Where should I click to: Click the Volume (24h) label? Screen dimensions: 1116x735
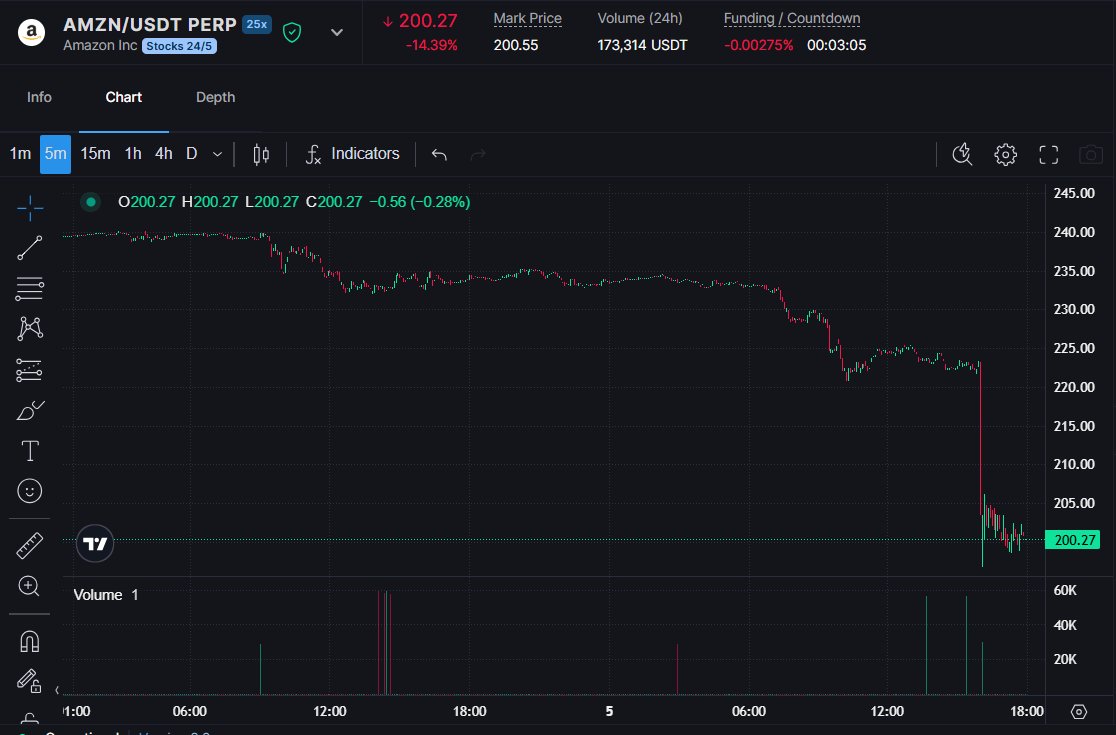640,18
